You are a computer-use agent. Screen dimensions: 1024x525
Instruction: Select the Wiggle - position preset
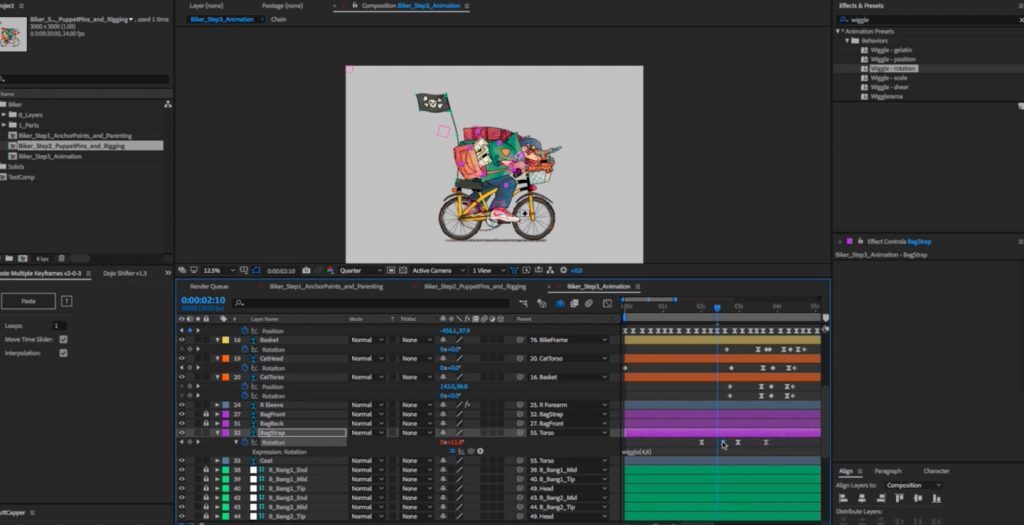[x=891, y=59]
